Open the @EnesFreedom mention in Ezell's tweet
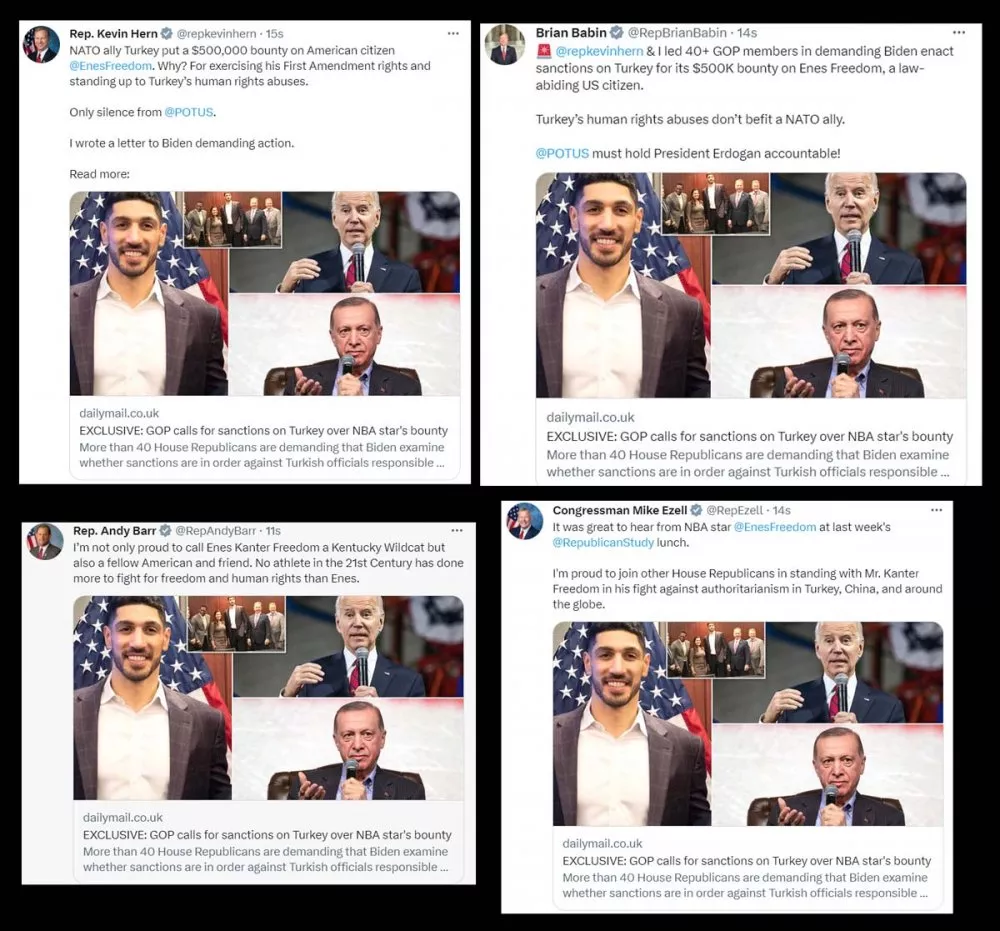Screen dimensions: 1000x931 pos(775,527)
